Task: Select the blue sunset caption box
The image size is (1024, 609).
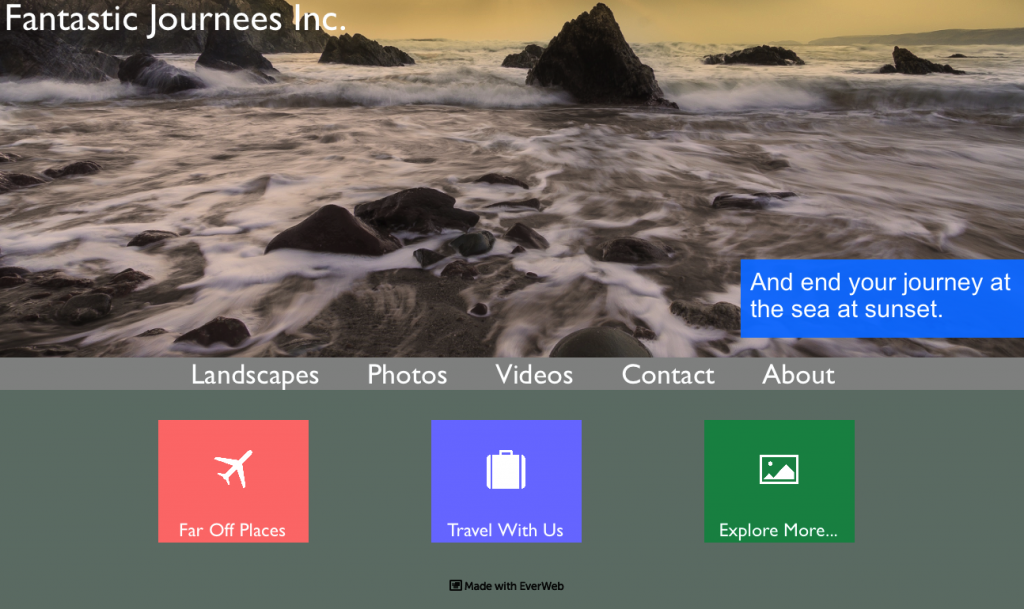Action: [x=881, y=297]
